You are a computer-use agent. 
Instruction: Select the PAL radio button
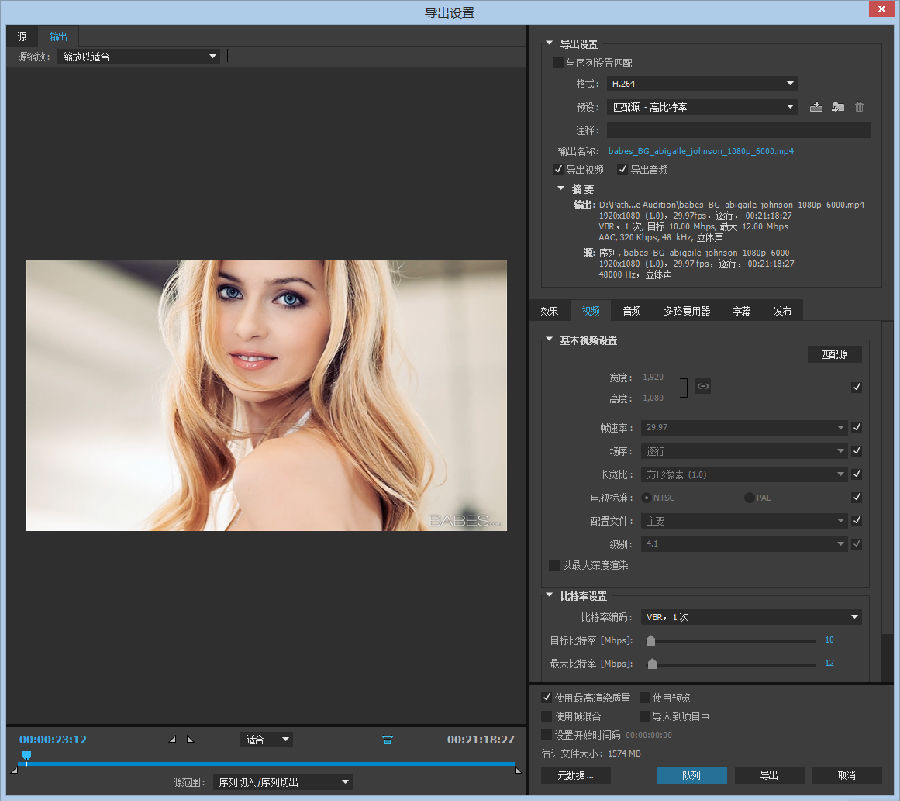(x=749, y=497)
